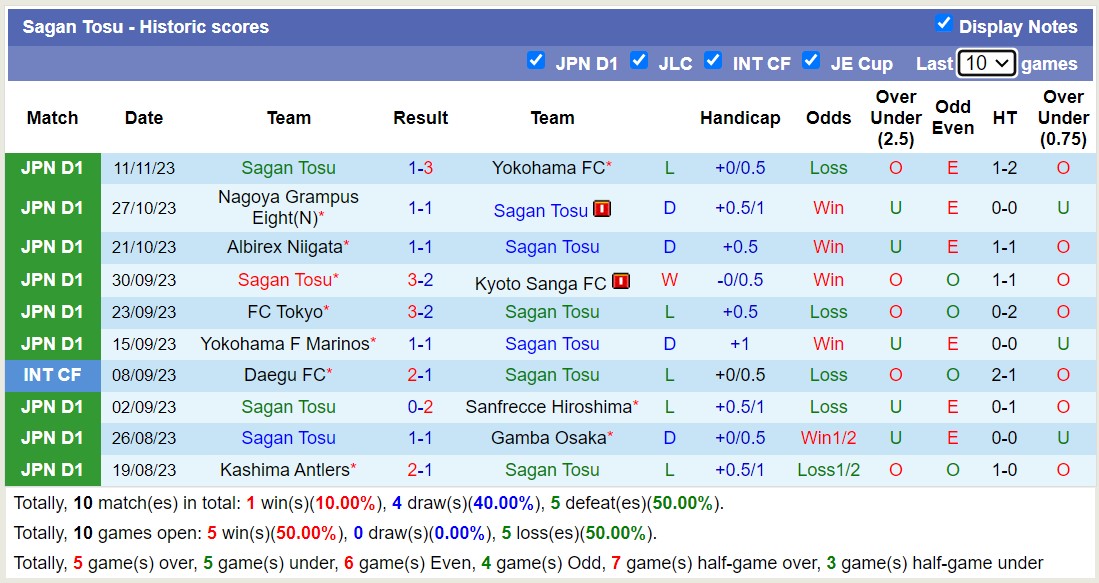The height and width of the screenshot is (583, 1099).
Task: Click the Odds column header
Action: (828, 118)
